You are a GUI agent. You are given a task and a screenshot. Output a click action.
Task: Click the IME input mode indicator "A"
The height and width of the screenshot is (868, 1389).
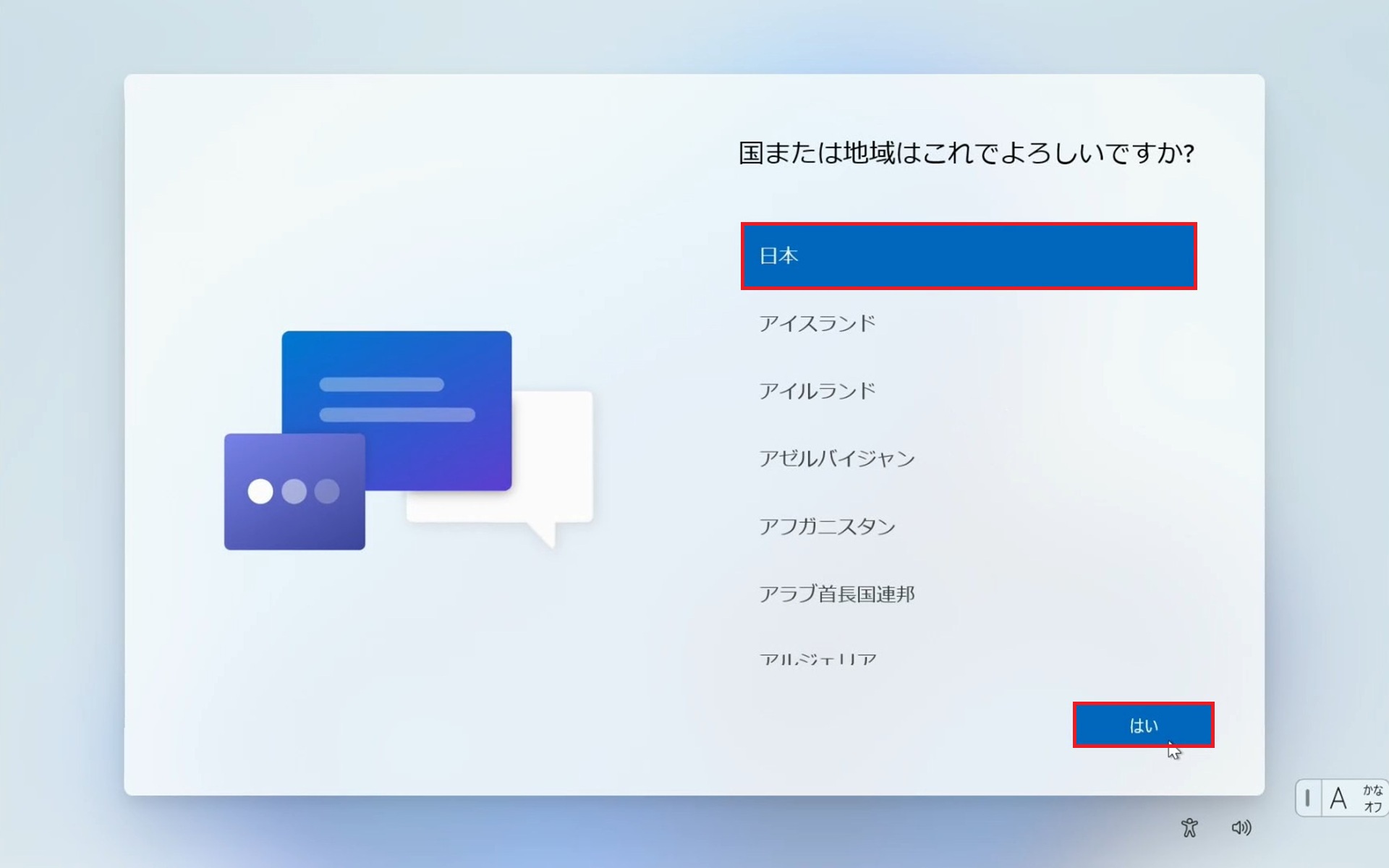1339,798
